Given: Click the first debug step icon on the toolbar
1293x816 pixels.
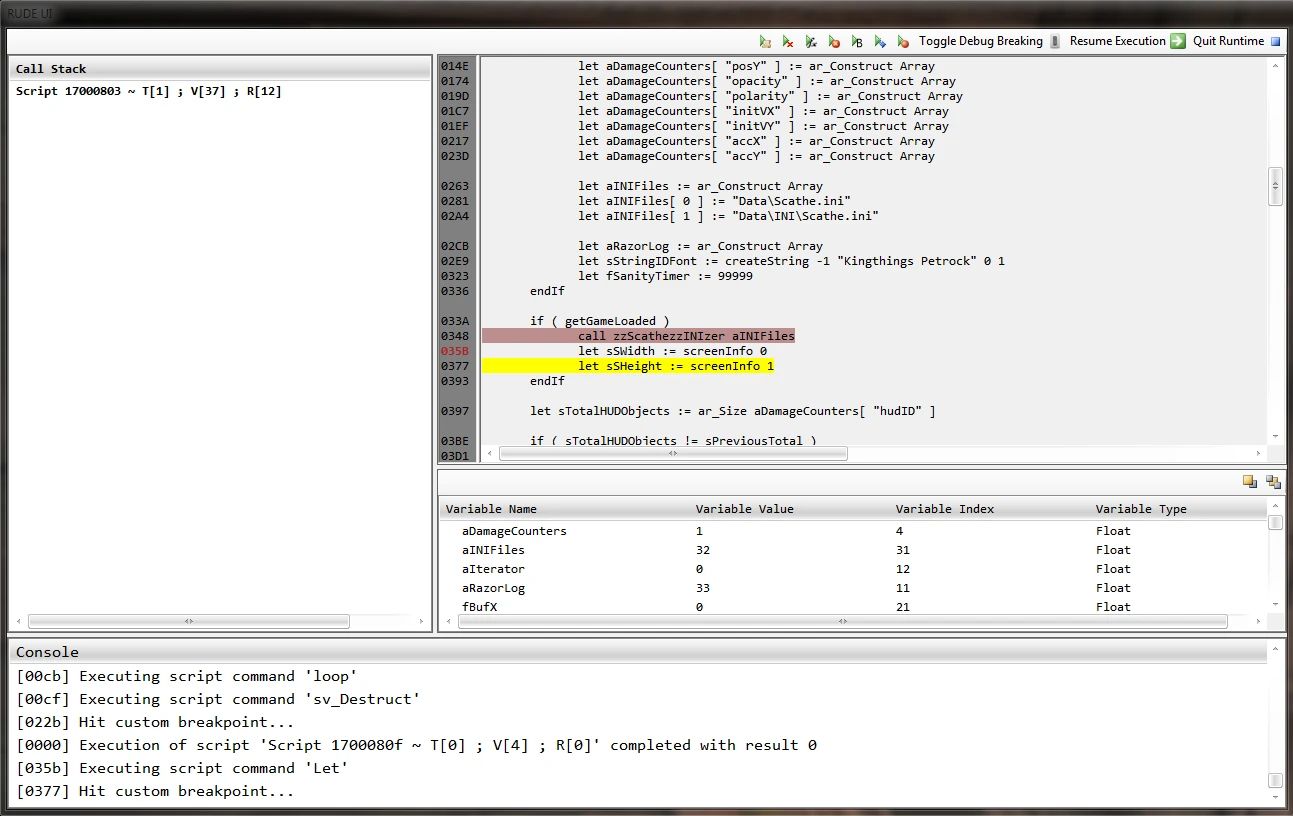Looking at the screenshot, I should tap(766, 41).
